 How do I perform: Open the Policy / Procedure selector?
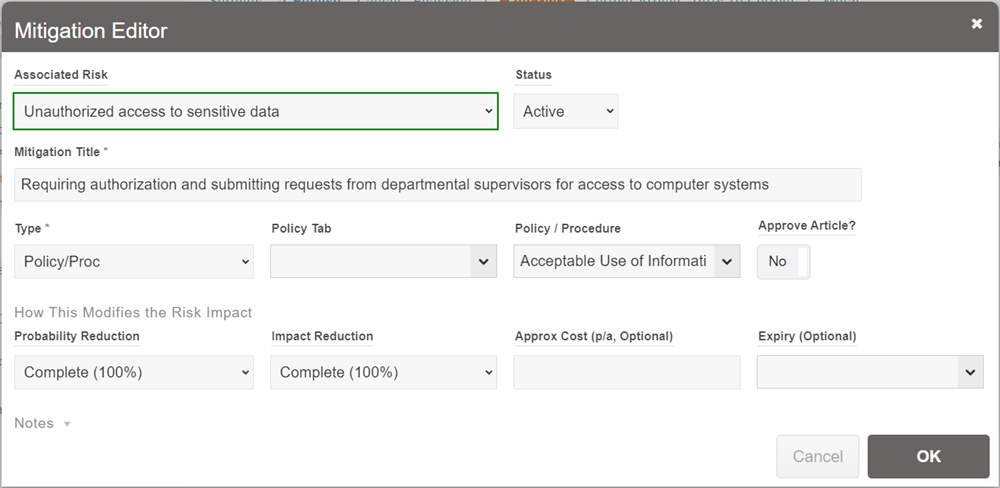tap(626, 262)
